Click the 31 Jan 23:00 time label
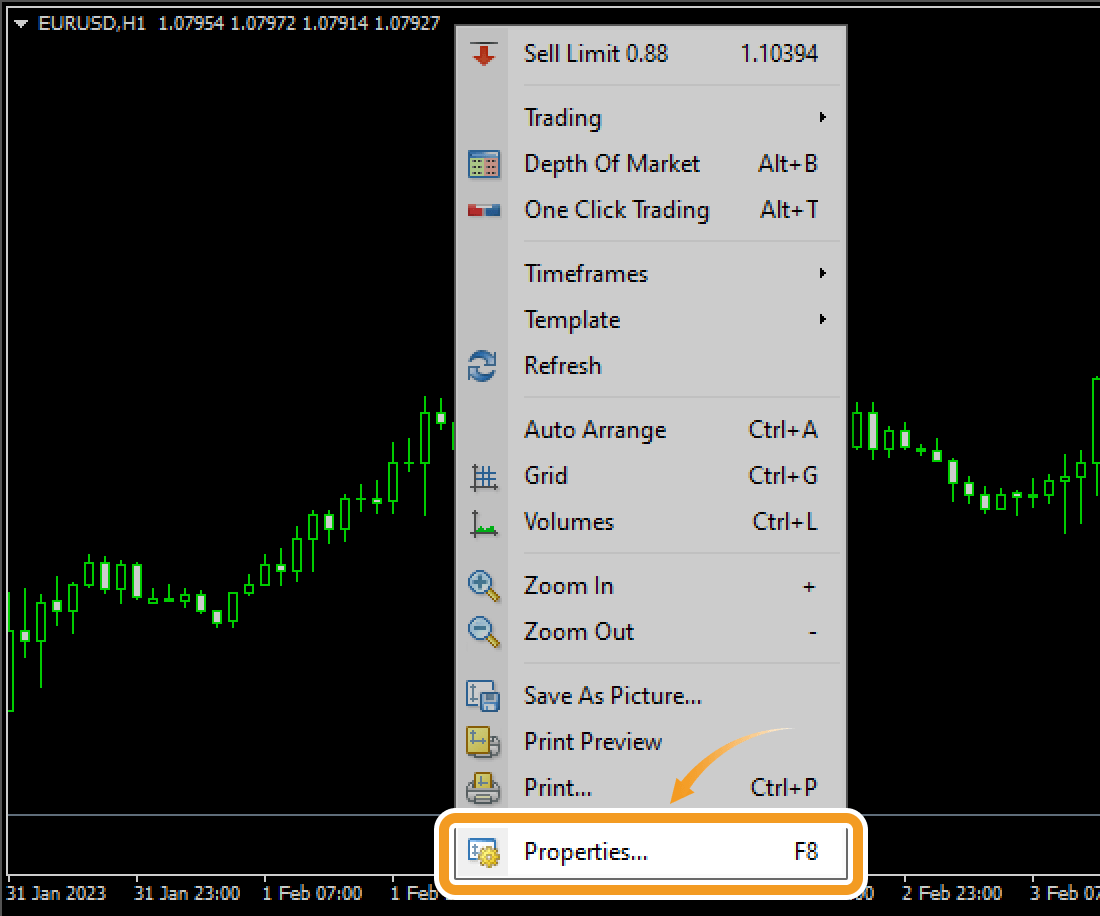Image resolution: width=1100 pixels, height=916 pixels. [187, 894]
